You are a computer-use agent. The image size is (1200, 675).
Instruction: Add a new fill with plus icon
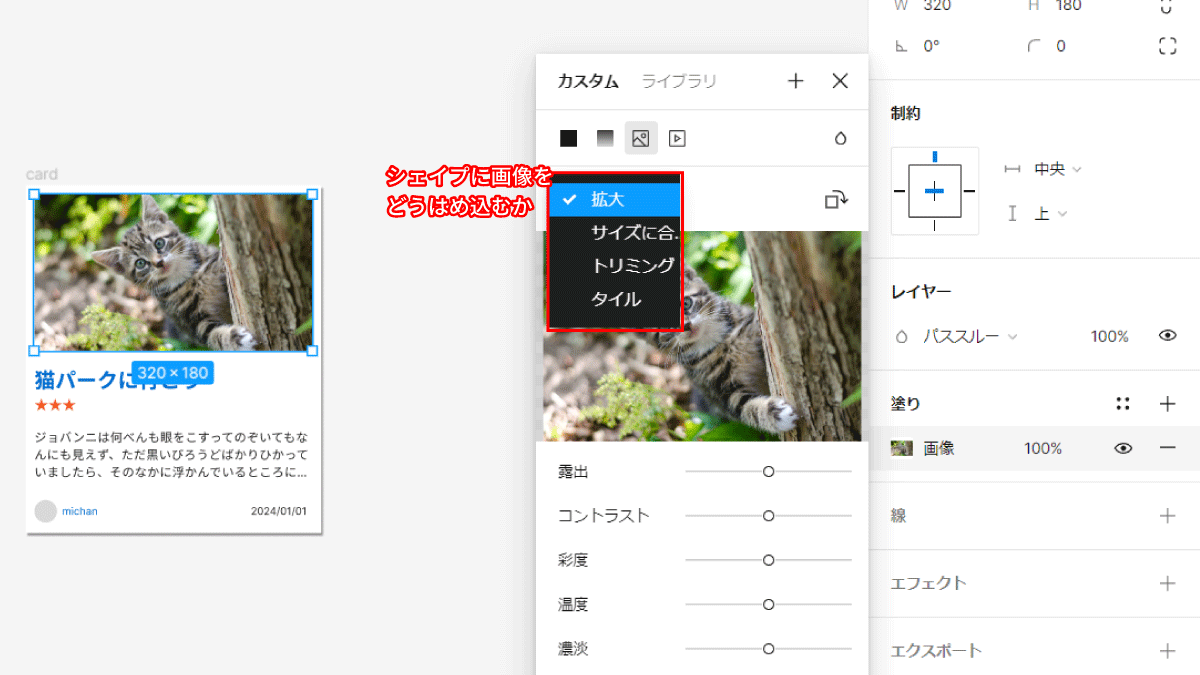1167,404
